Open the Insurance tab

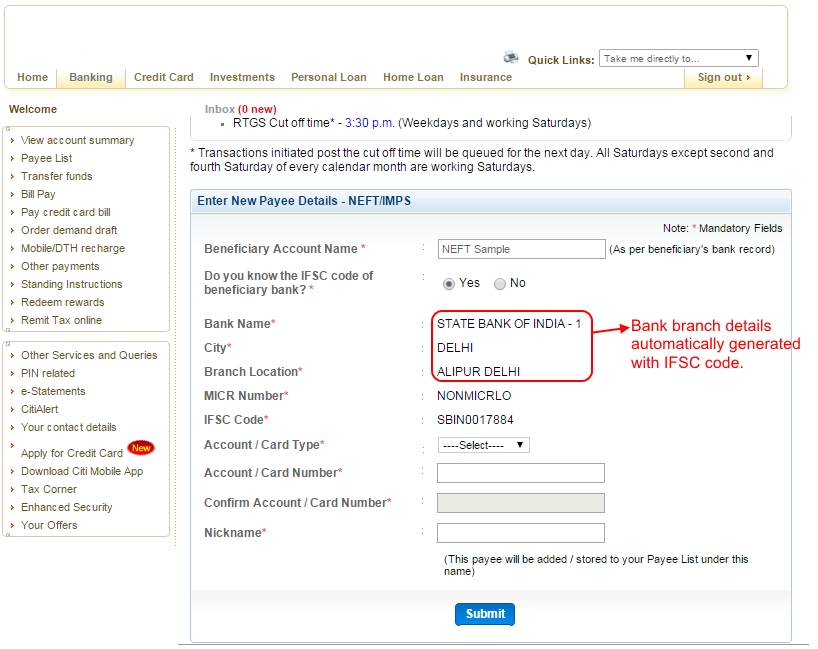tap(487, 77)
